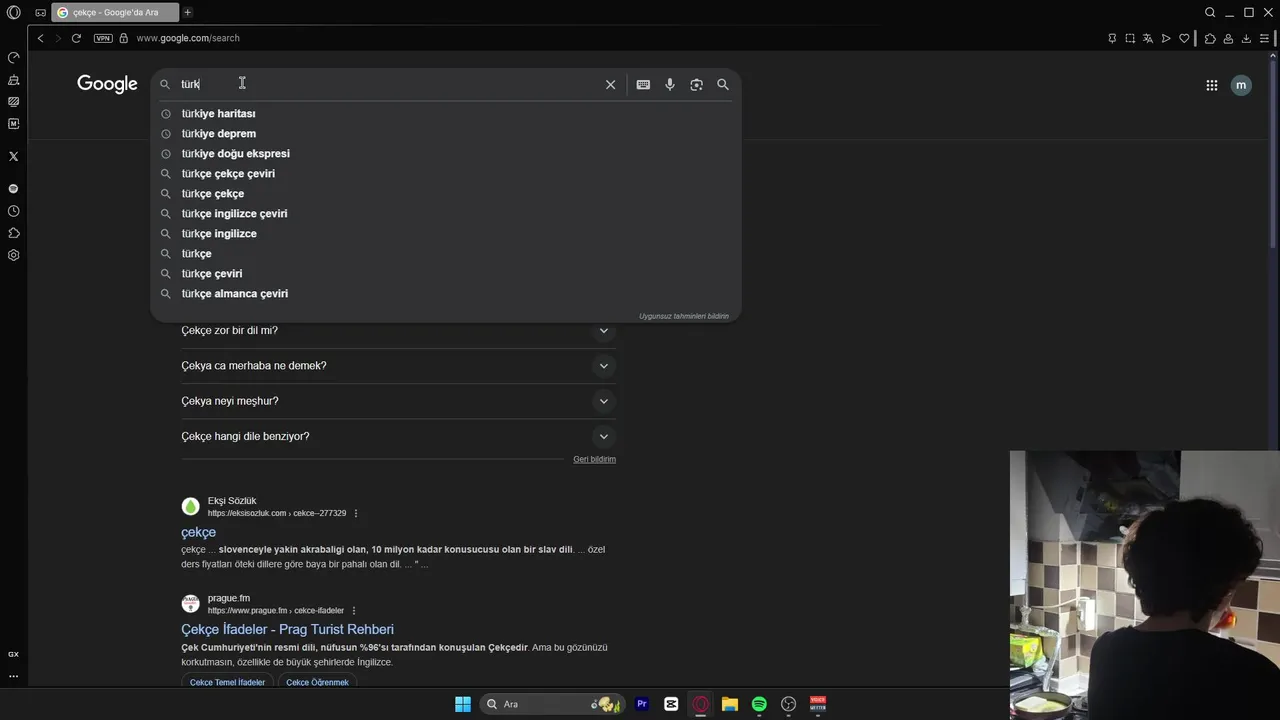1280x720 pixels.
Task: Open Google Lens image search
Action: pyautogui.click(x=696, y=85)
